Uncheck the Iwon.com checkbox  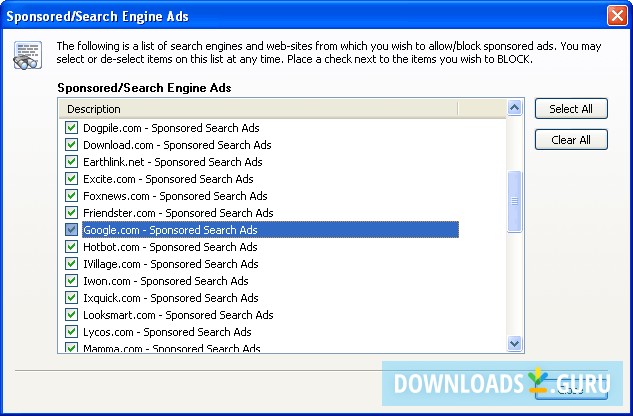click(x=71, y=281)
